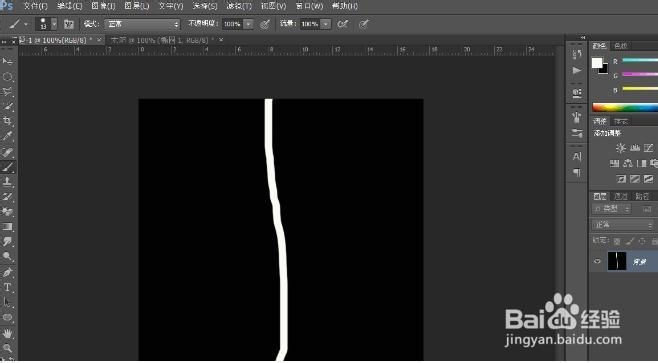Open the Character panel icon
The image size is (658, 363).
tap(577, 157)
